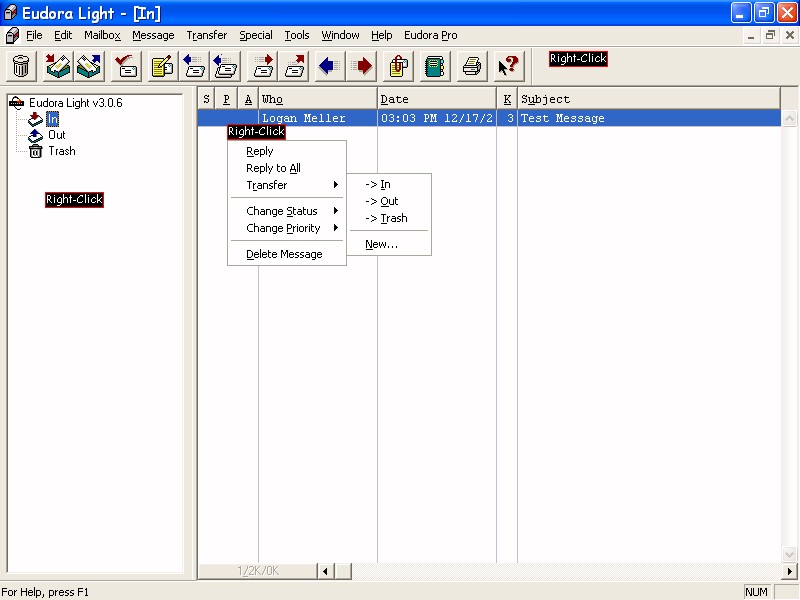The image size is (800, 600).
Task: Click vertical scrollbar down arrow
Action: click(x=789, y=554)
